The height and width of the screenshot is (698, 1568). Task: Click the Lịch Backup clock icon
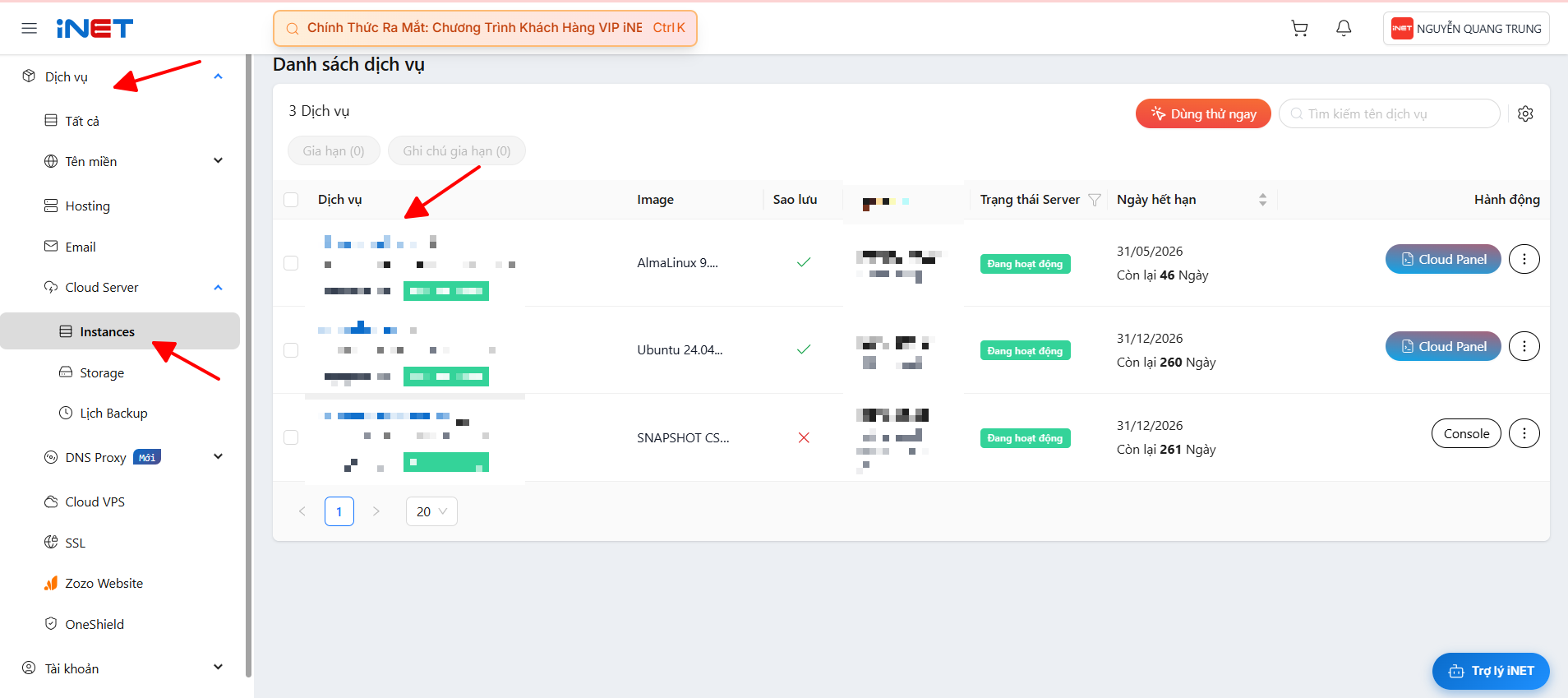66,413
